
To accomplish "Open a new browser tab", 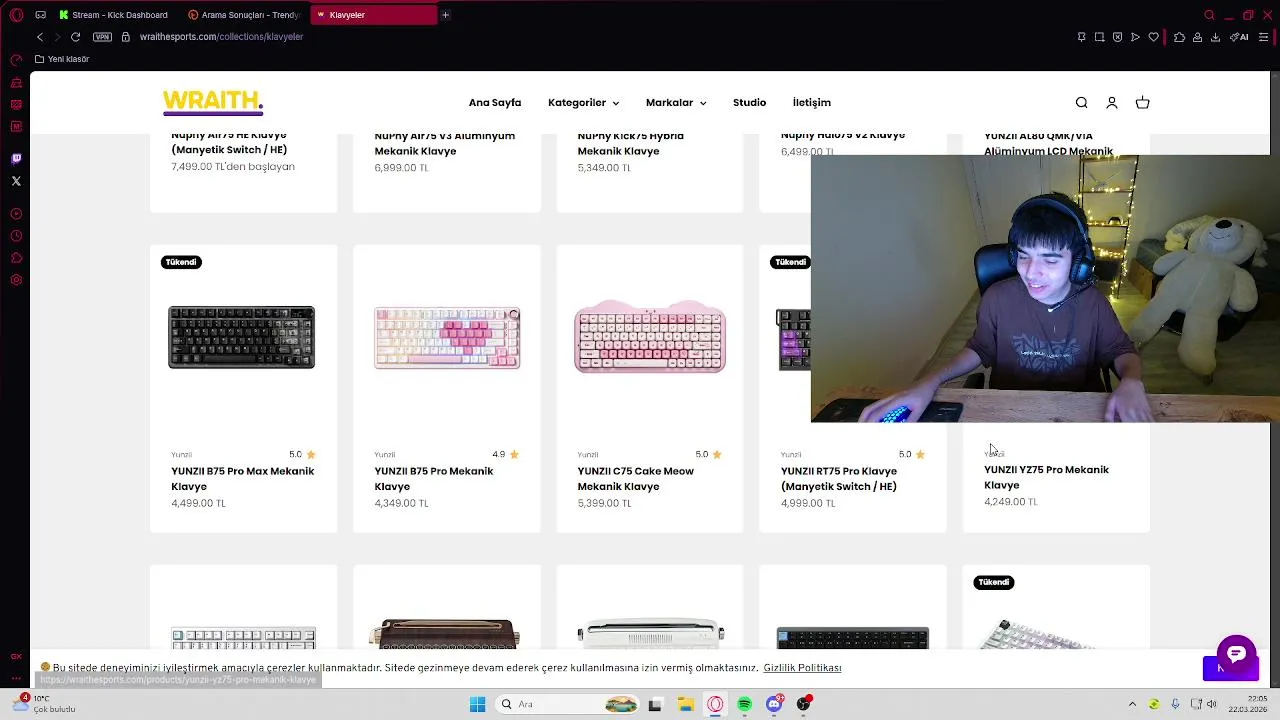I will click(x=445, y=15).
